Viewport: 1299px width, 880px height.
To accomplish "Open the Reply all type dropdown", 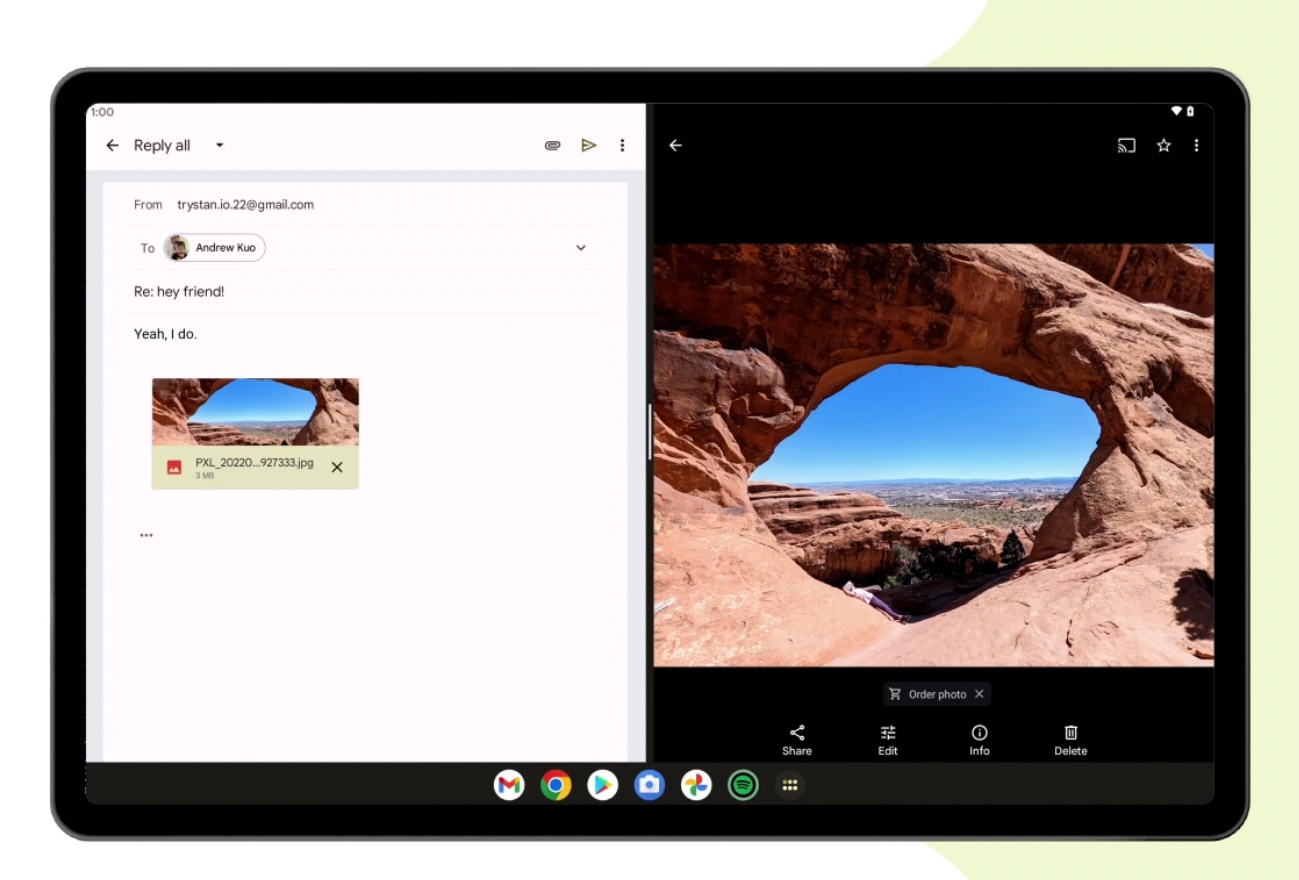I will [x=220, y=146].
